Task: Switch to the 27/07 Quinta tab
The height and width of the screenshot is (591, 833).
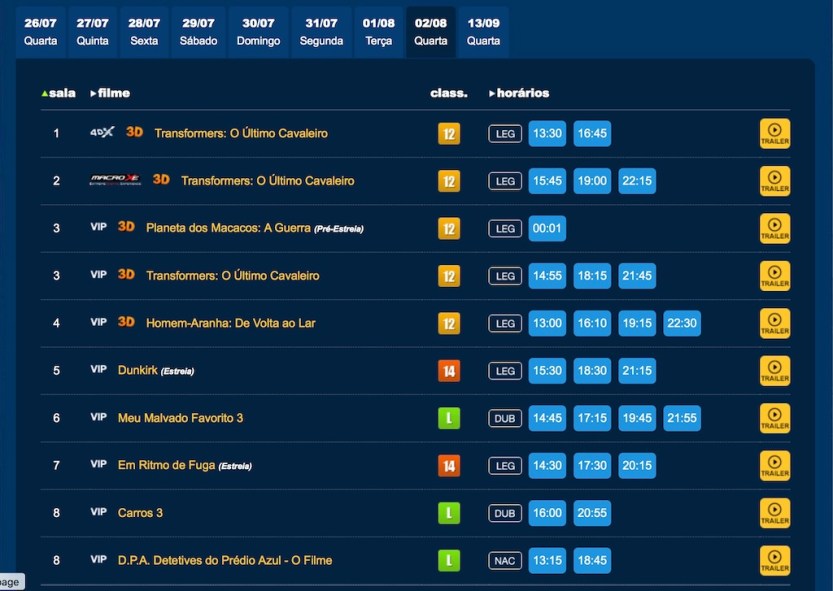Action: click(x=93, y=30)
